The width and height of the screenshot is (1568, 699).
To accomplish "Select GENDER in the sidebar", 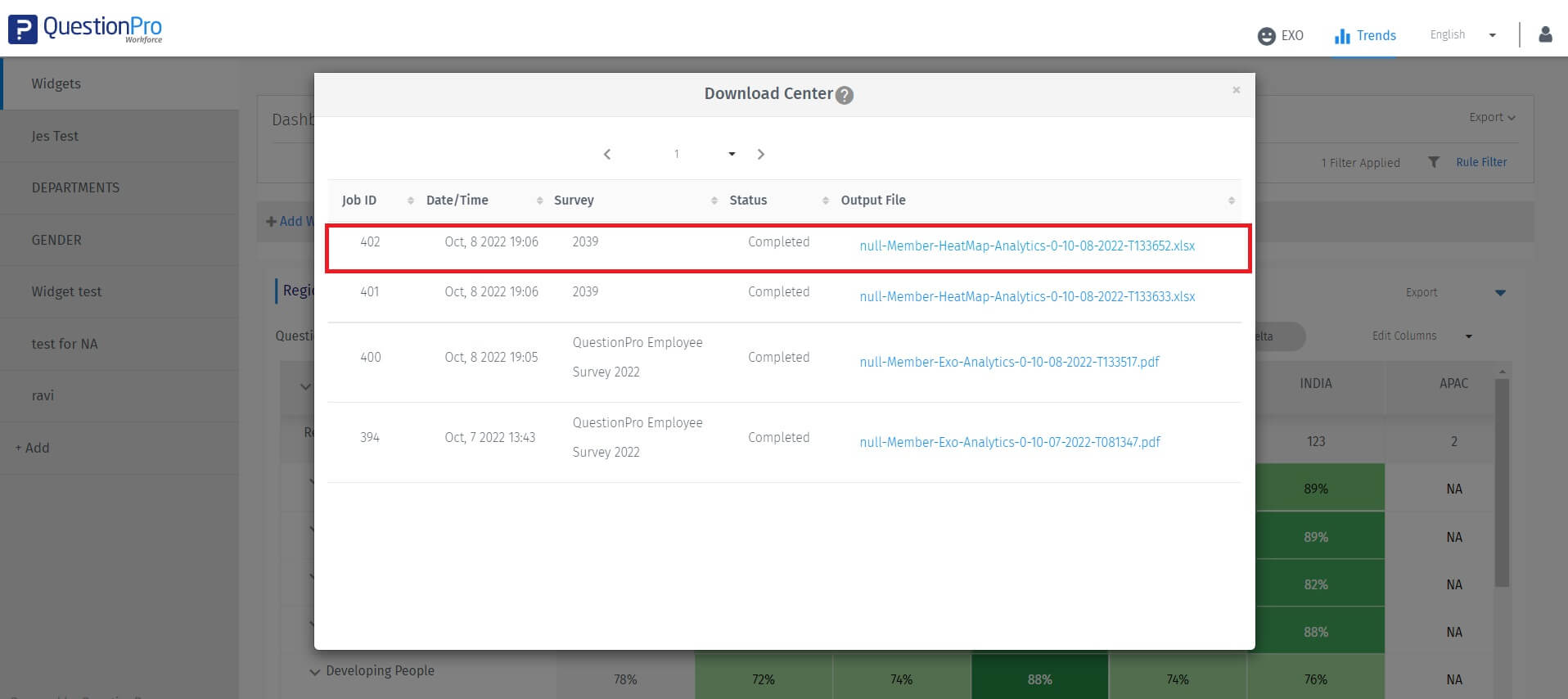I will 119,240.
